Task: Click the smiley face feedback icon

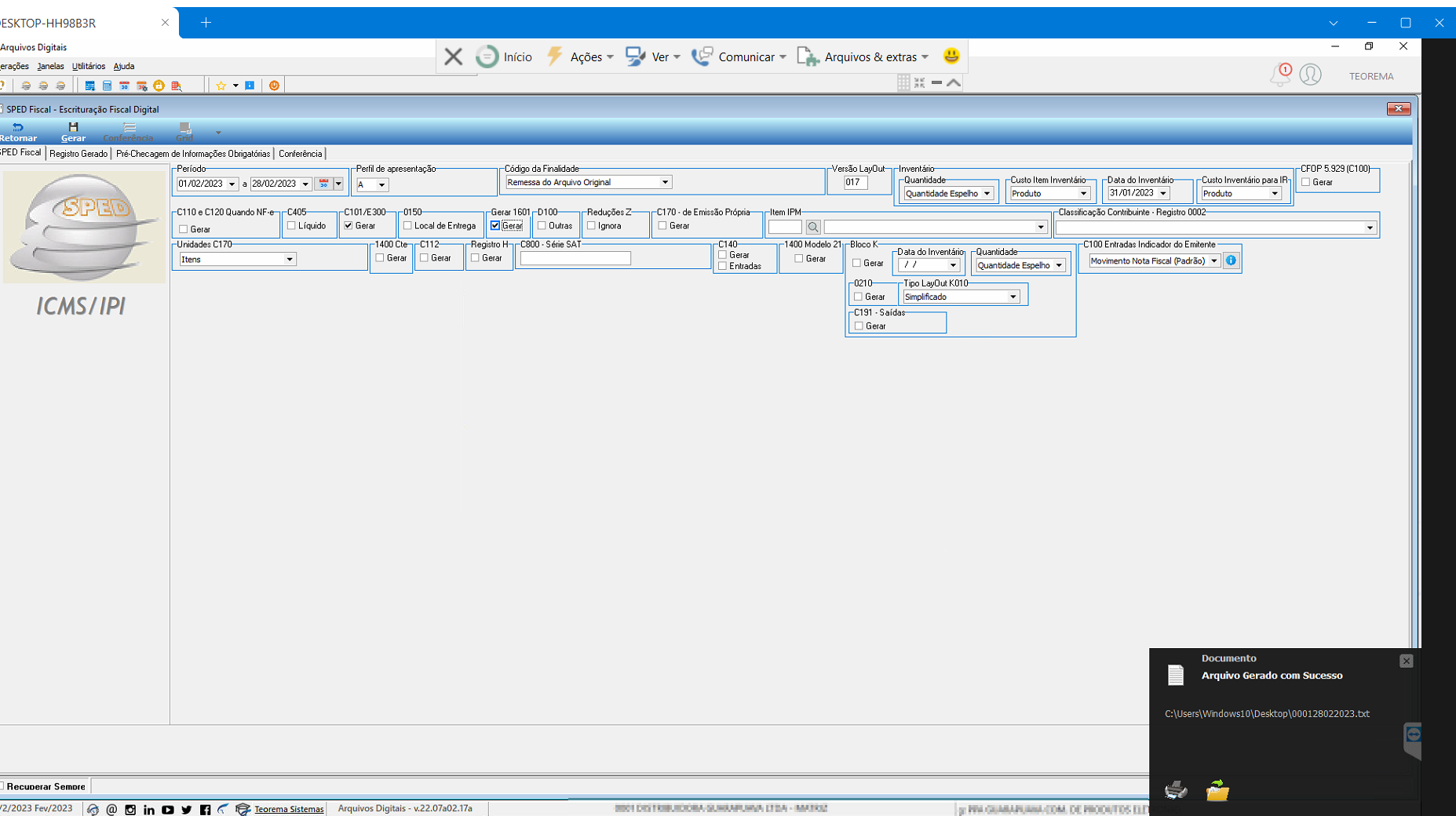Action: 951,56
